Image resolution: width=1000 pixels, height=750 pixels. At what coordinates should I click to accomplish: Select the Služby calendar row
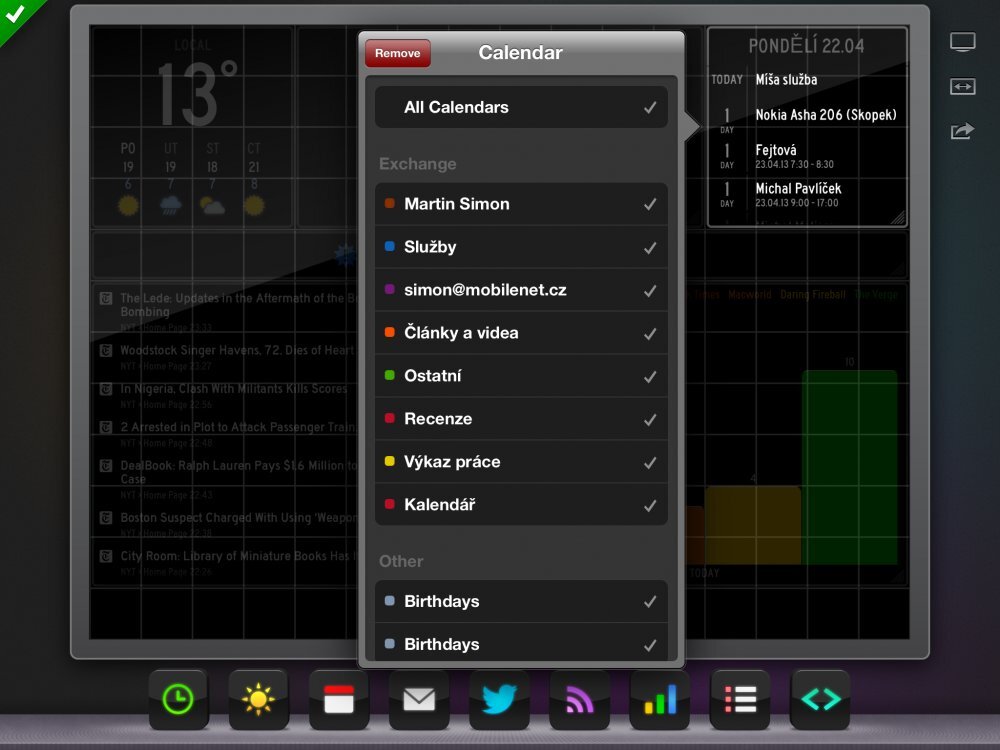coord(520,247)
